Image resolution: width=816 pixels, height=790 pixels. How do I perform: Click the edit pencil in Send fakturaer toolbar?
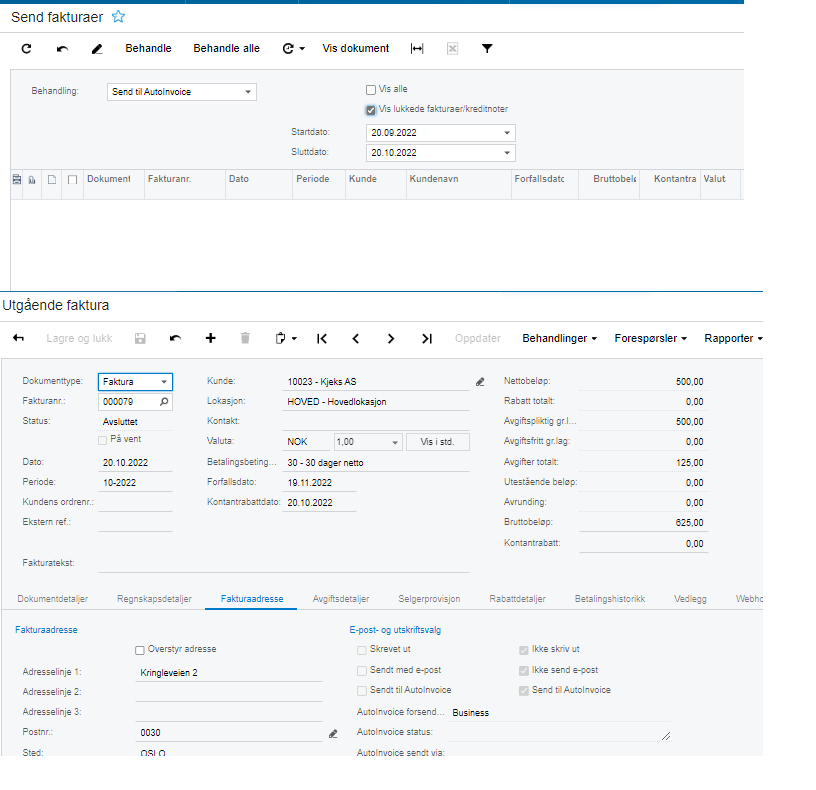pyautogui.click(x=97, y=48)
